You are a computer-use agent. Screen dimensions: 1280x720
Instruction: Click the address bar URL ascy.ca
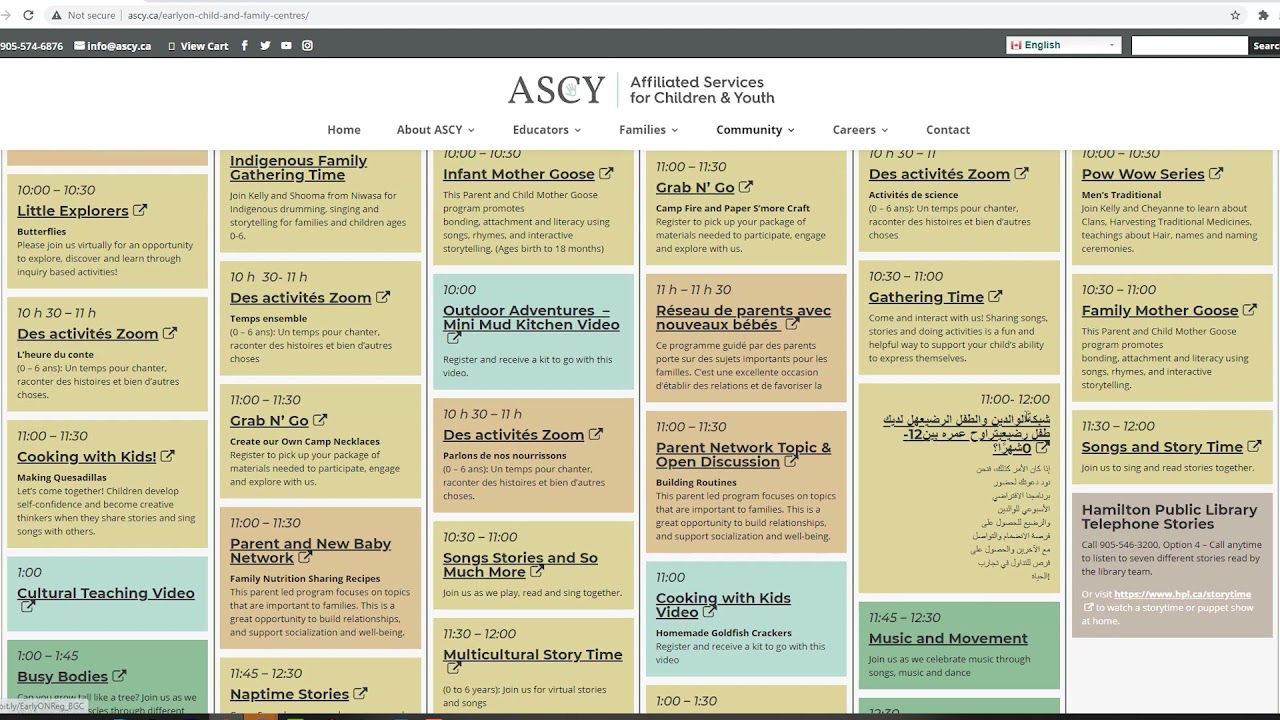click(218, 16)
